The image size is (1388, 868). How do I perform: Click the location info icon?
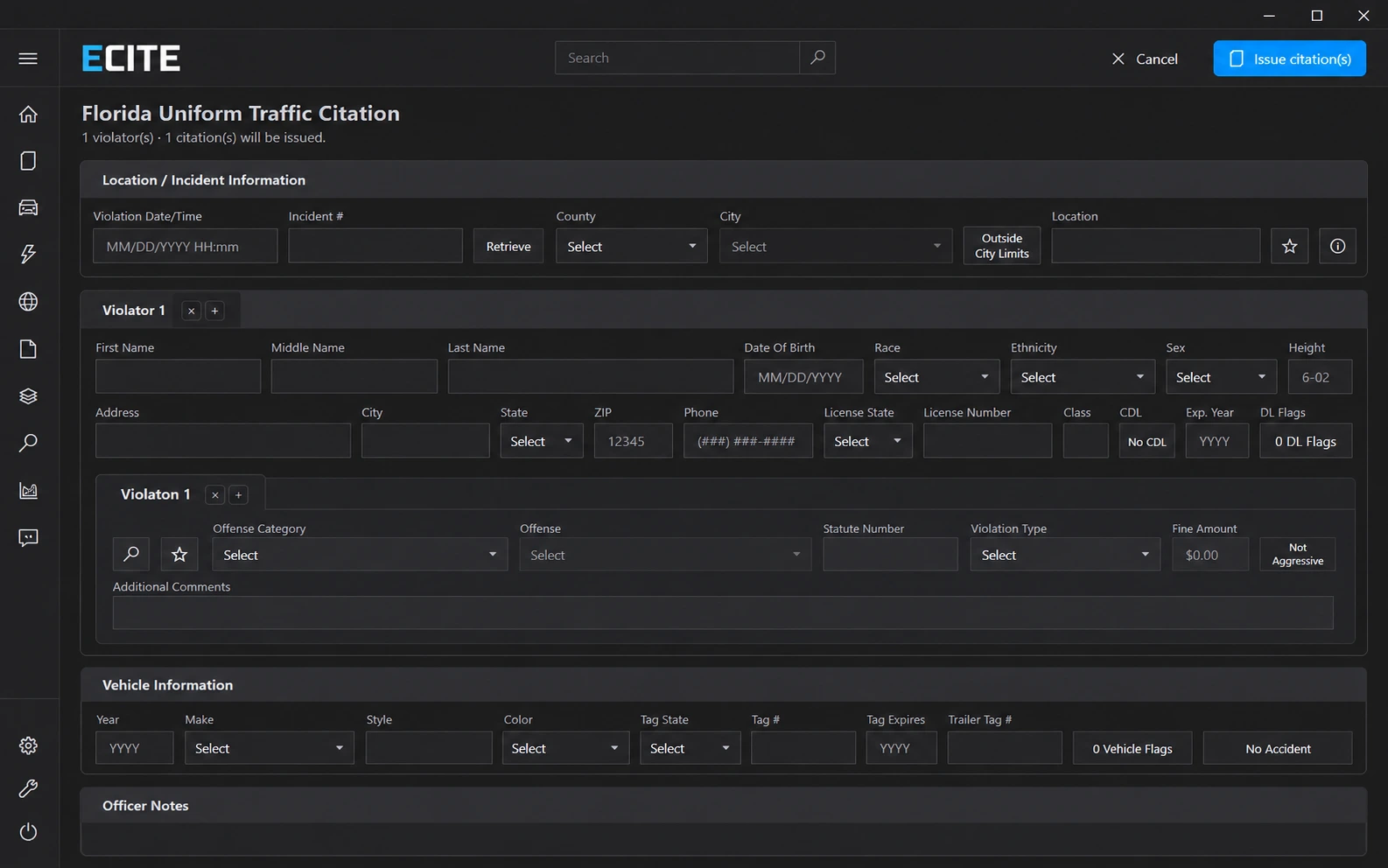point(1337,247)
